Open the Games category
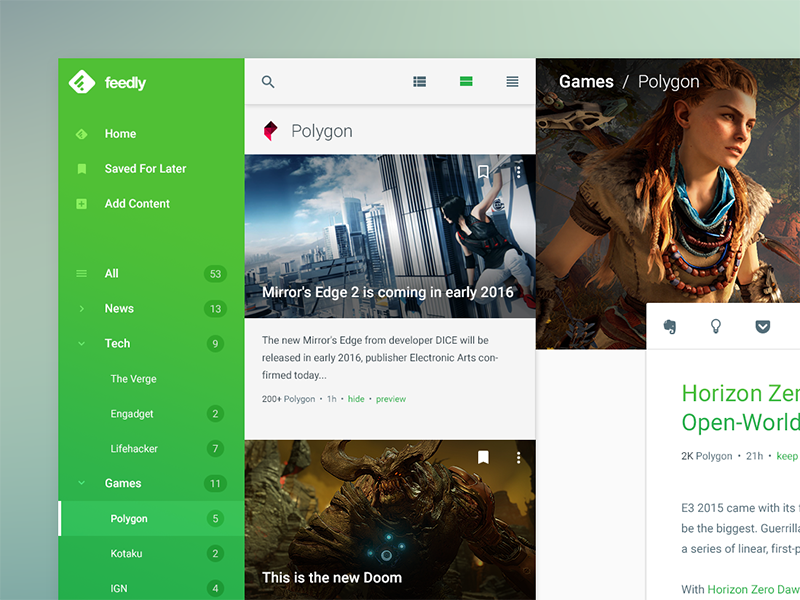This screenshot has width=800, height=600. click(123, 483)
